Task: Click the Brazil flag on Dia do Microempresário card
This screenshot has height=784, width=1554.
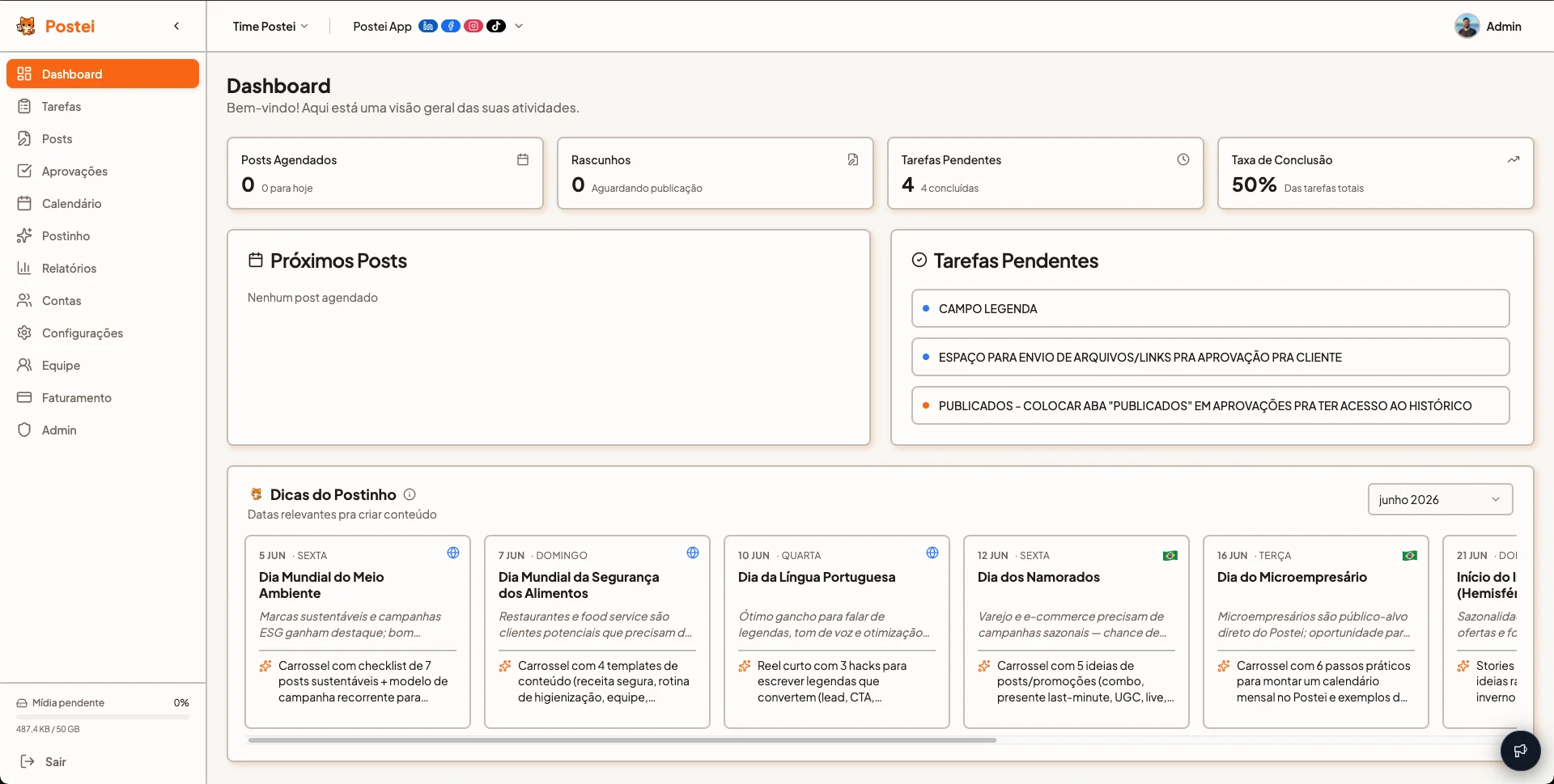Action: pos(1410,555)
